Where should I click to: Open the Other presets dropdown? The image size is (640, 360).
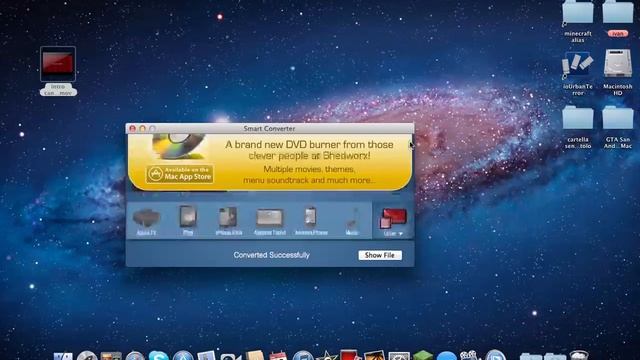393,222
